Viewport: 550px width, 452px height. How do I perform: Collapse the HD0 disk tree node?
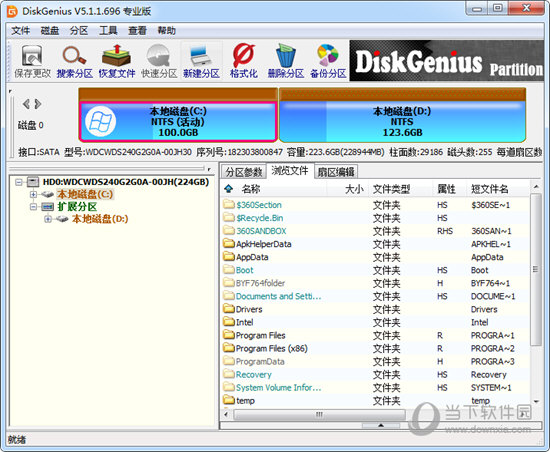[x=19, y=182]
